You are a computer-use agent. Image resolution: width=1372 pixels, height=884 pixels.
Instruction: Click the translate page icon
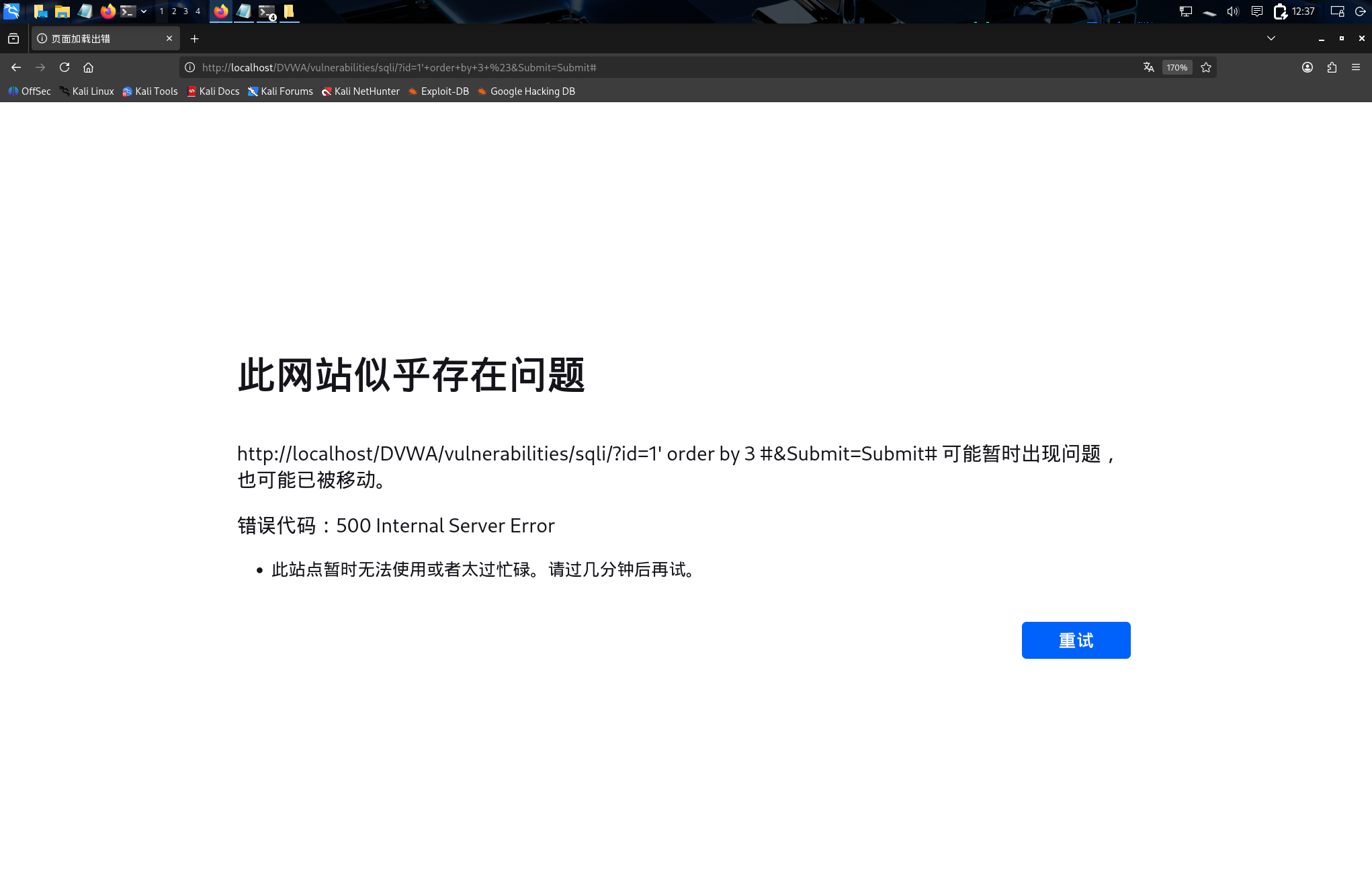click(x=1148, y=67)
